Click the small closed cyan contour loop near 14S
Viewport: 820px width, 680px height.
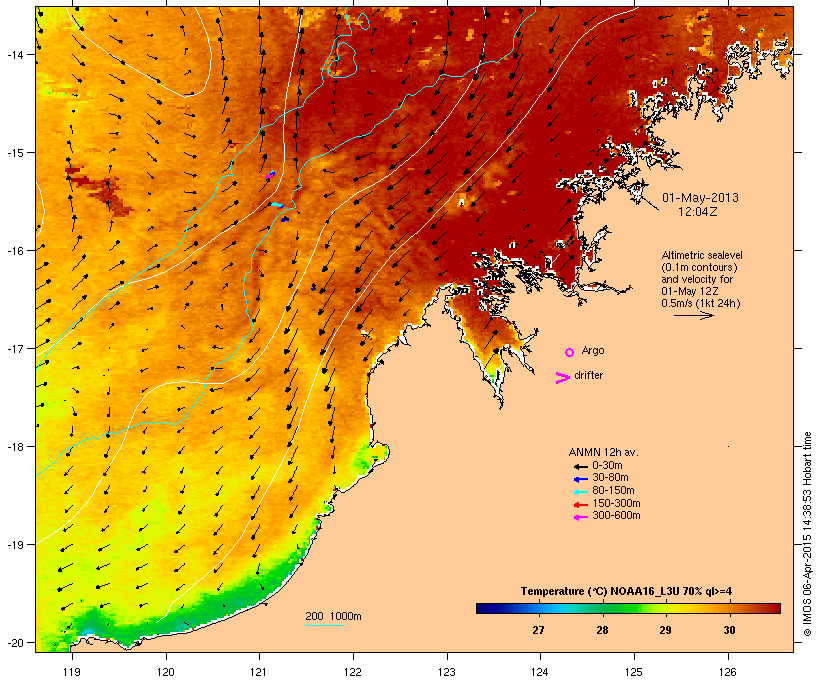click(x=343, y=61)
